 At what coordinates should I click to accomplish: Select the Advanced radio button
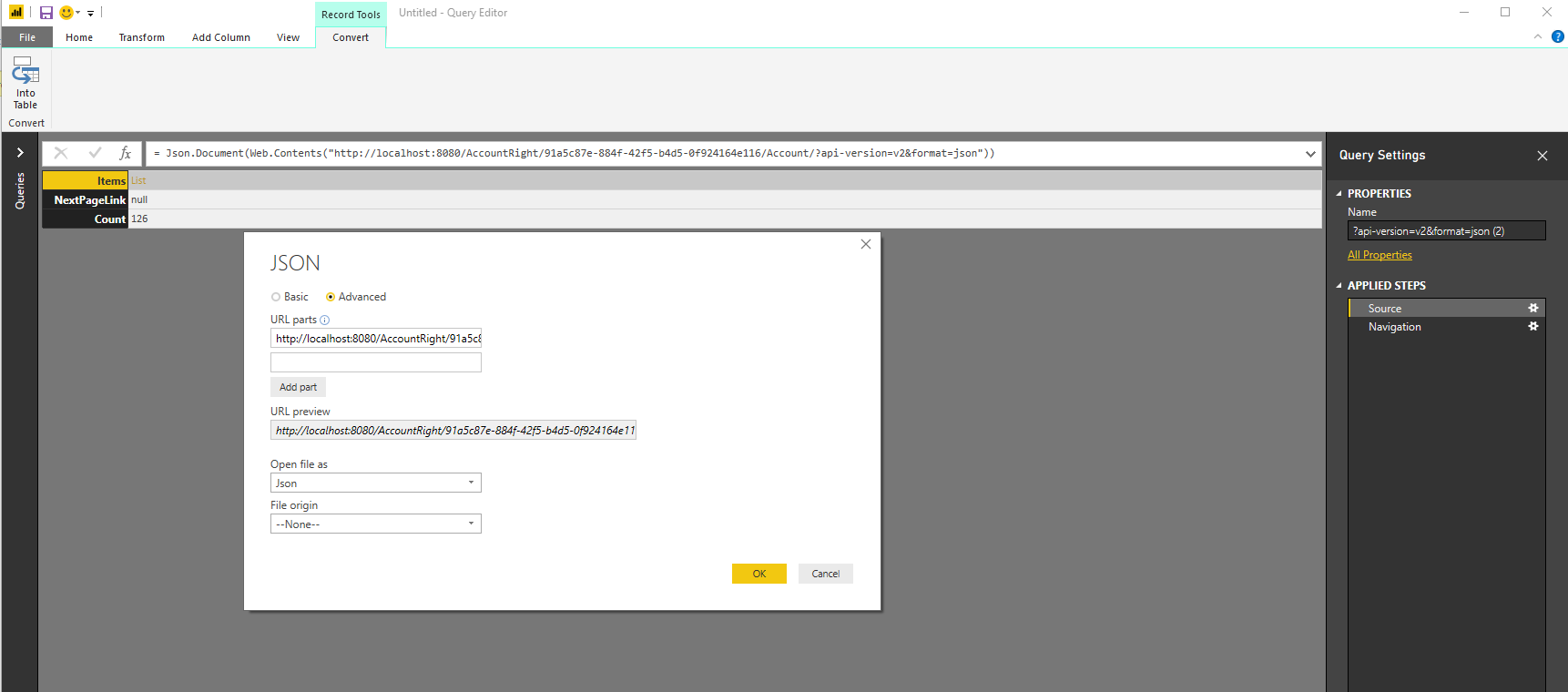pyautogui.click(x=331, y=297)
